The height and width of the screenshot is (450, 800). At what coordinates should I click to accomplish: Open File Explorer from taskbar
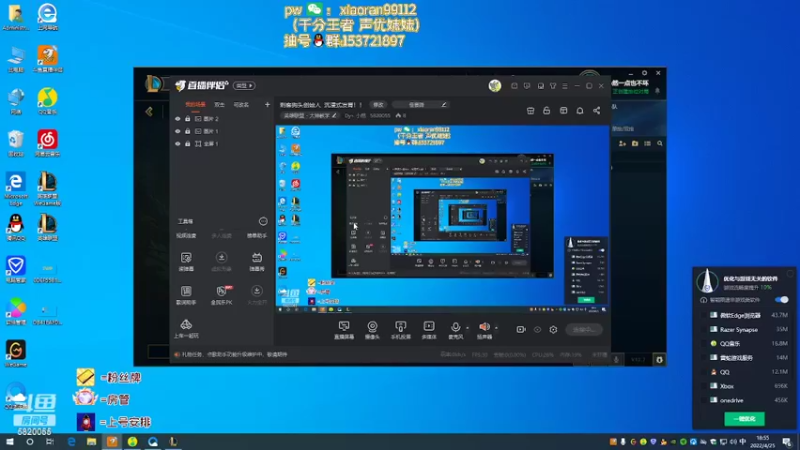[x=91, y=442]
